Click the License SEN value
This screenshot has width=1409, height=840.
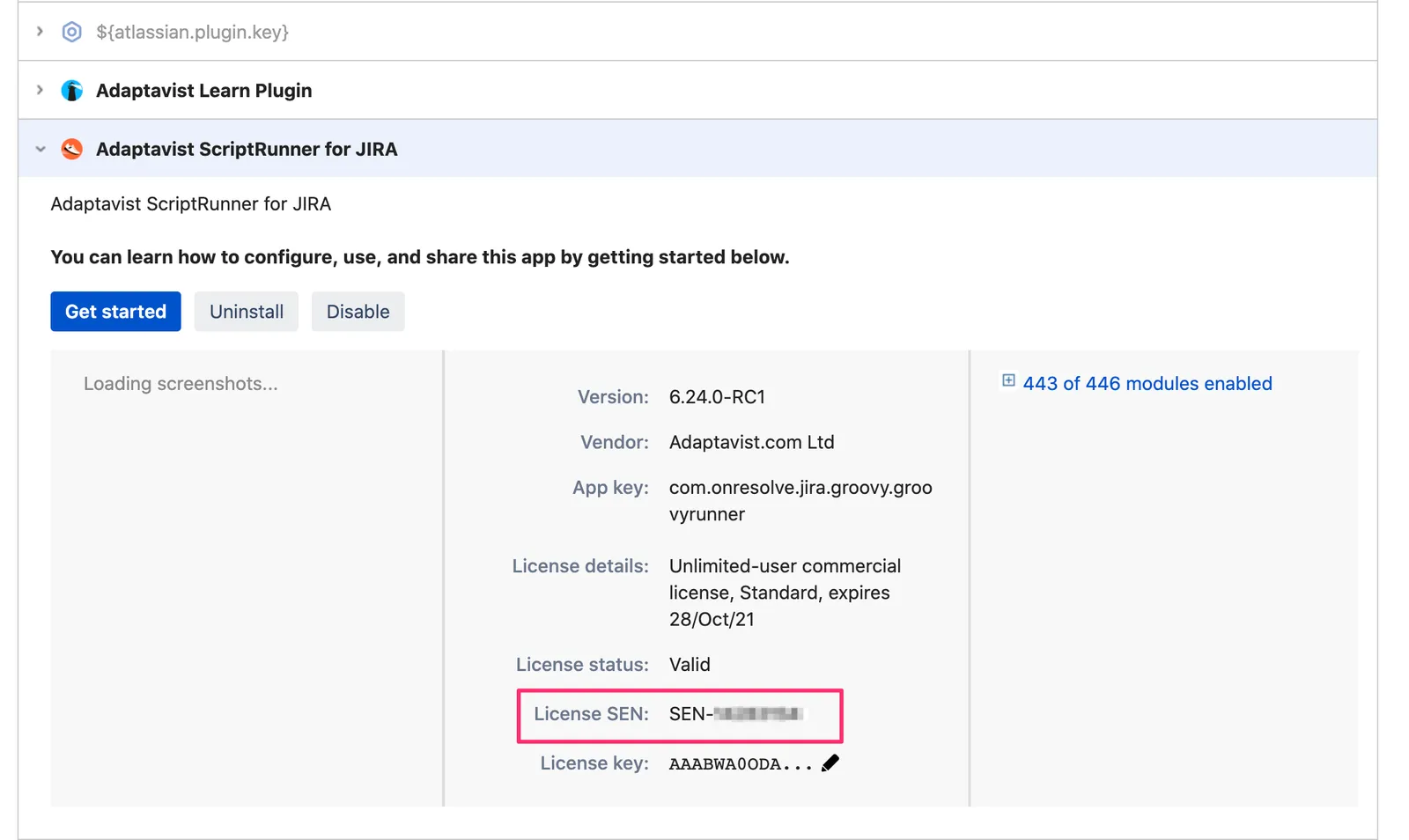736,713
